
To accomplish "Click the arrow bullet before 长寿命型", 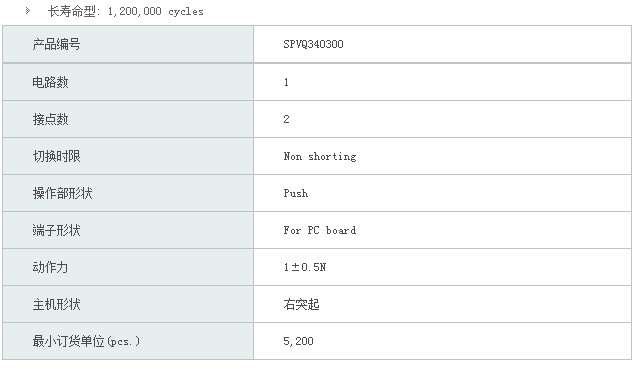I will coord(28,11).
